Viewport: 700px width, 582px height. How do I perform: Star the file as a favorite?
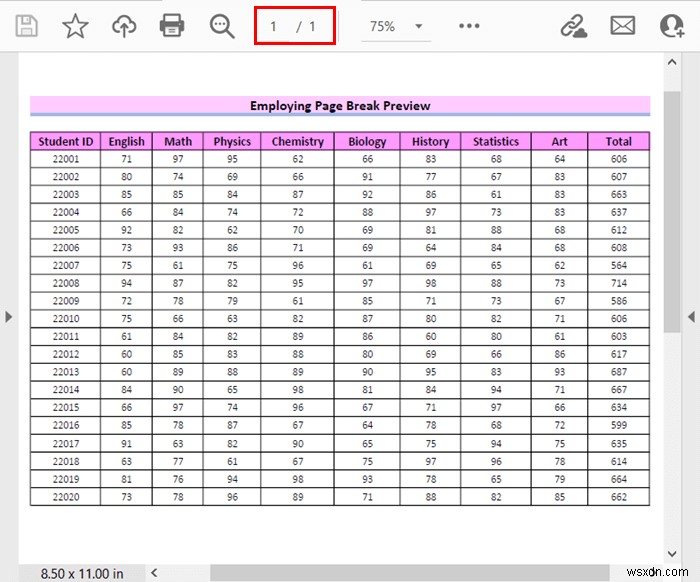pyautogui.click(x=75, y=26)
